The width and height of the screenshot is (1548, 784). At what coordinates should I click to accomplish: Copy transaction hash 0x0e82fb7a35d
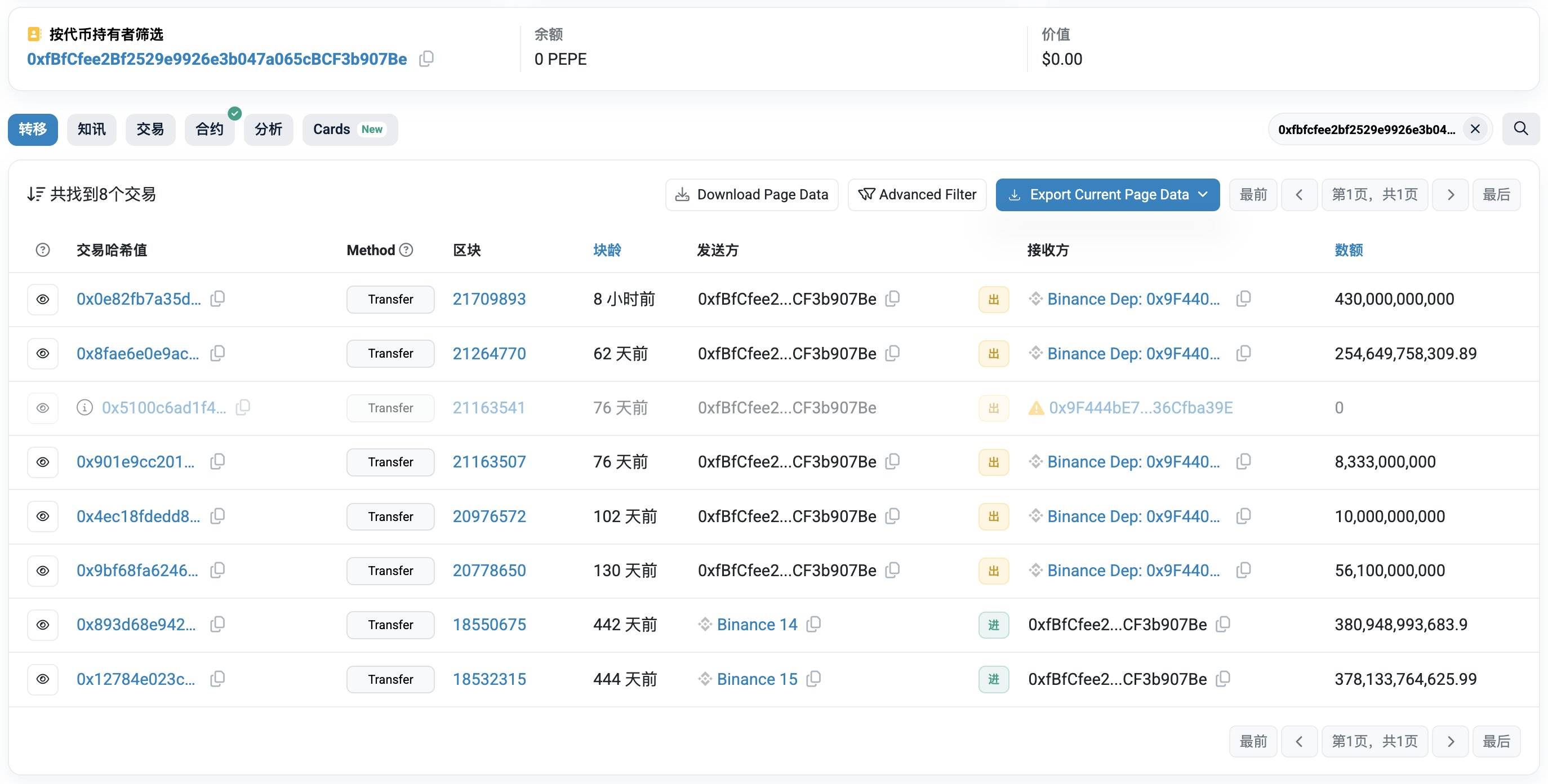[x=217, y=299]
